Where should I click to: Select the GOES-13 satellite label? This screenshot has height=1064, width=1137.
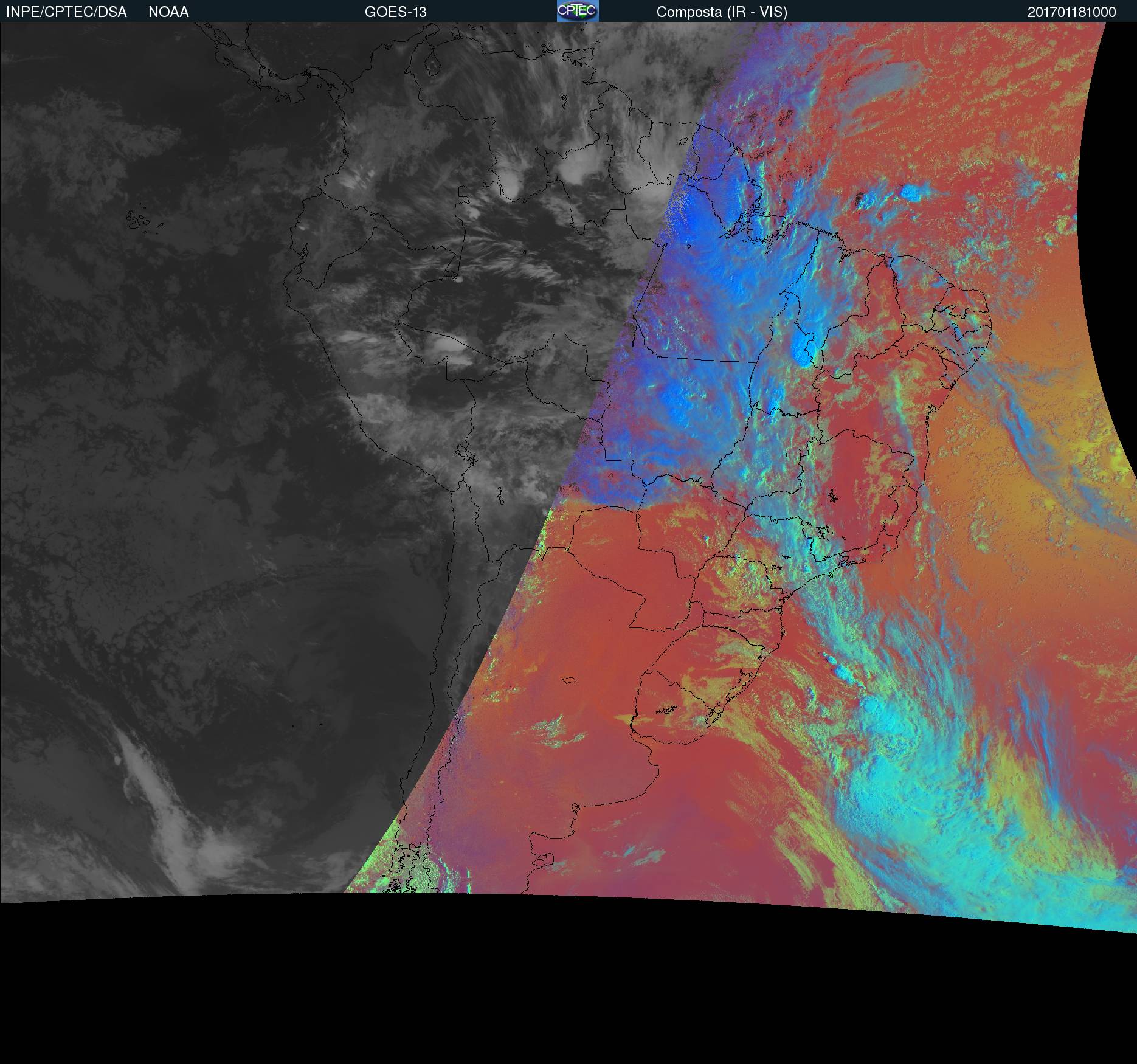click(x=395, y=12)
